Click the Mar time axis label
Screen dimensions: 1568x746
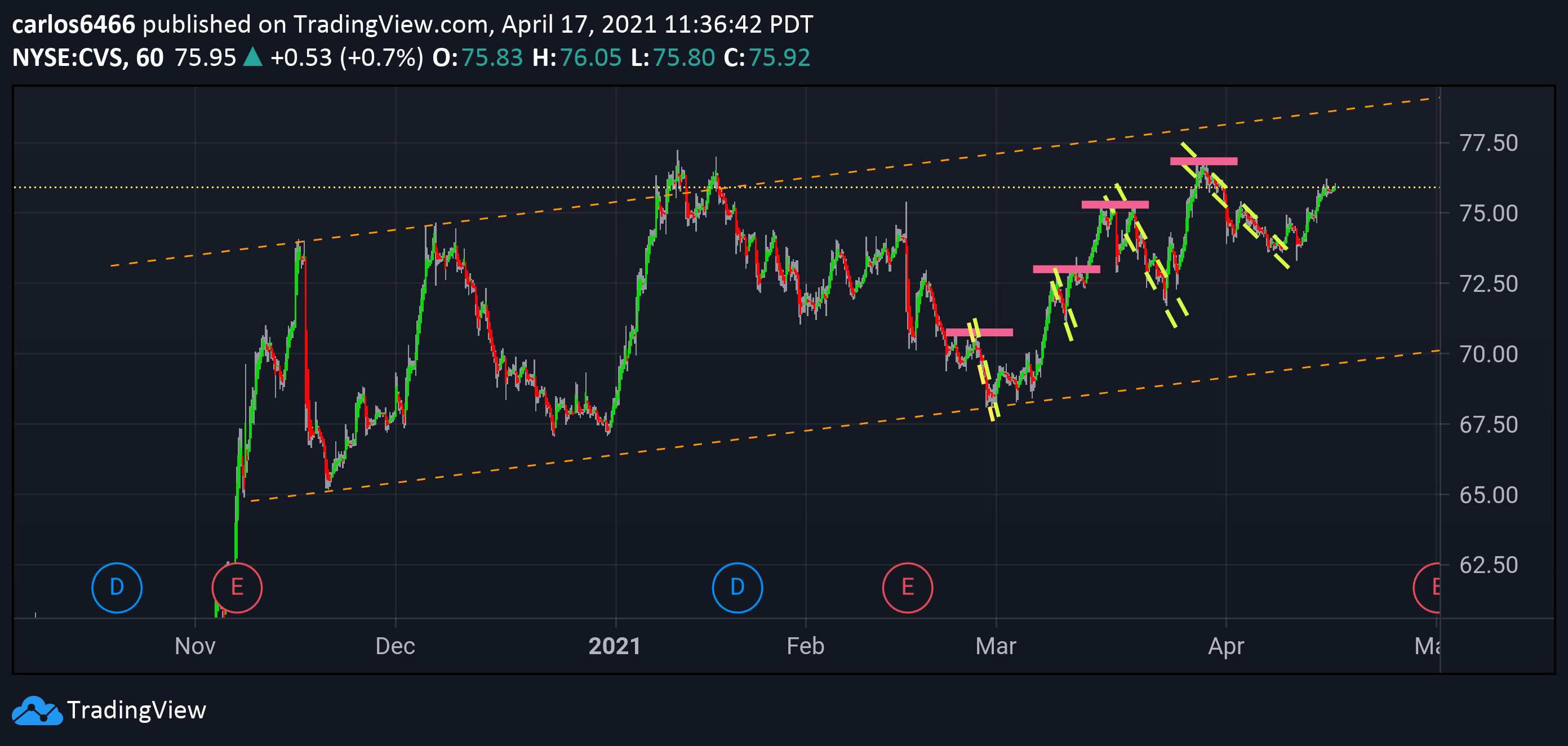pos(996,646)
